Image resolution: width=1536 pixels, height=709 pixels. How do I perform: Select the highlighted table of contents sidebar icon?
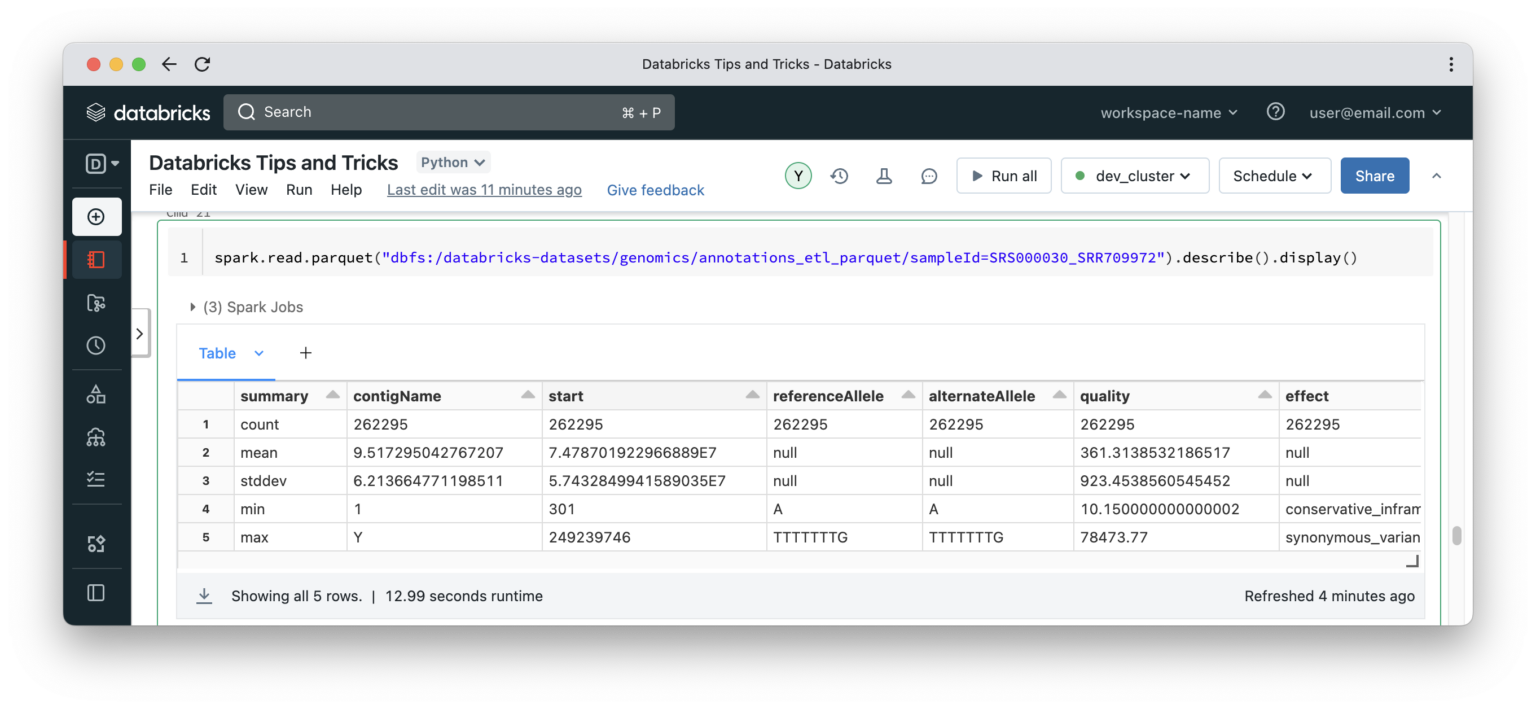[x=96, y=259]
